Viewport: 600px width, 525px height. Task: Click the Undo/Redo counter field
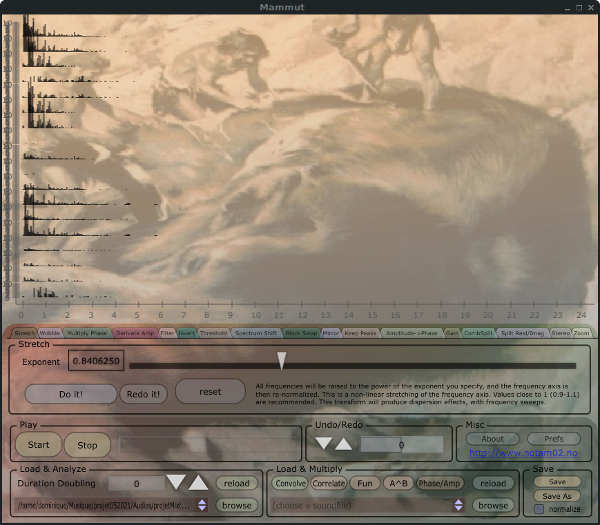(401, 445)
